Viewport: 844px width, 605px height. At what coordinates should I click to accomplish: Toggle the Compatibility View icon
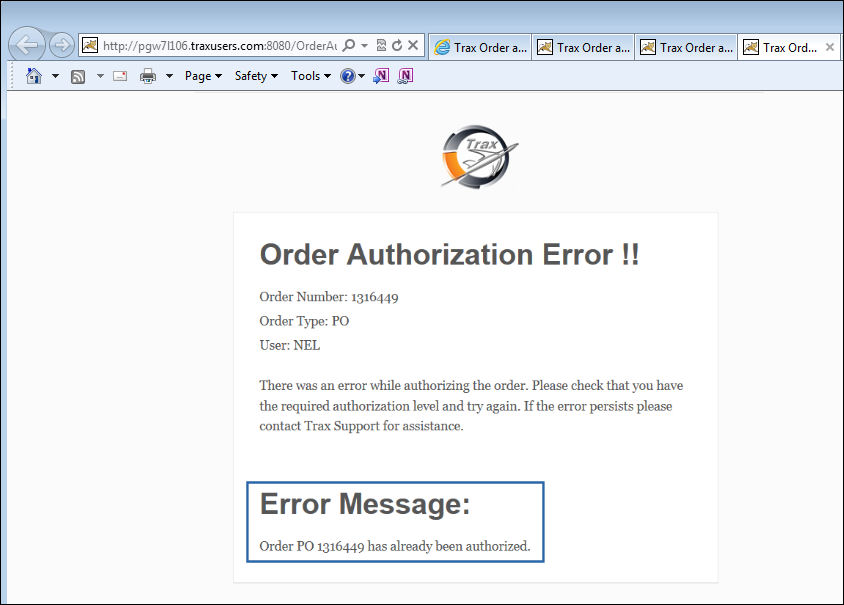click(381, 45)
